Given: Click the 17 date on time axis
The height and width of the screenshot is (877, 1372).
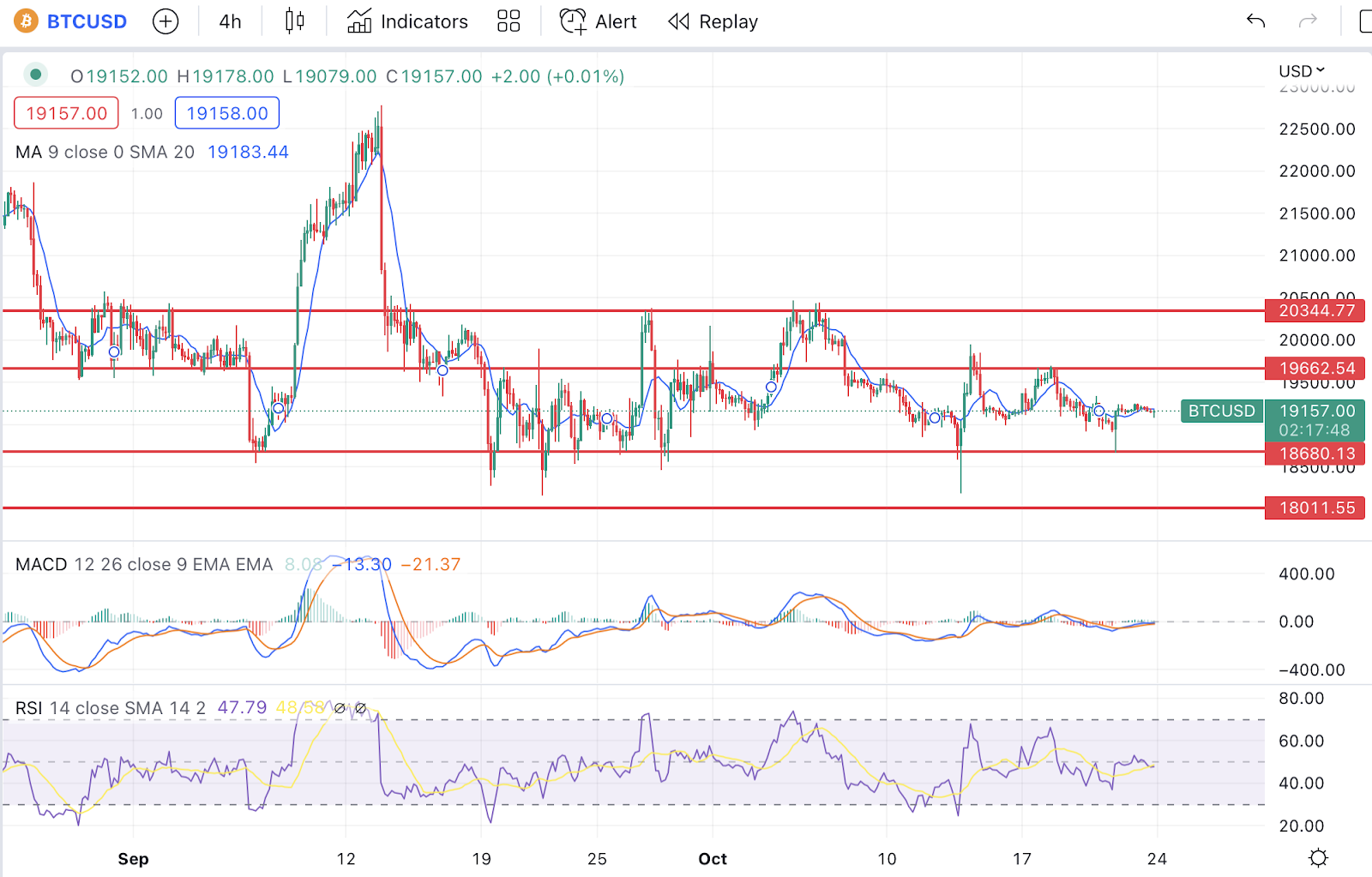Looking at the screenshot, I should click(1021, 859).
